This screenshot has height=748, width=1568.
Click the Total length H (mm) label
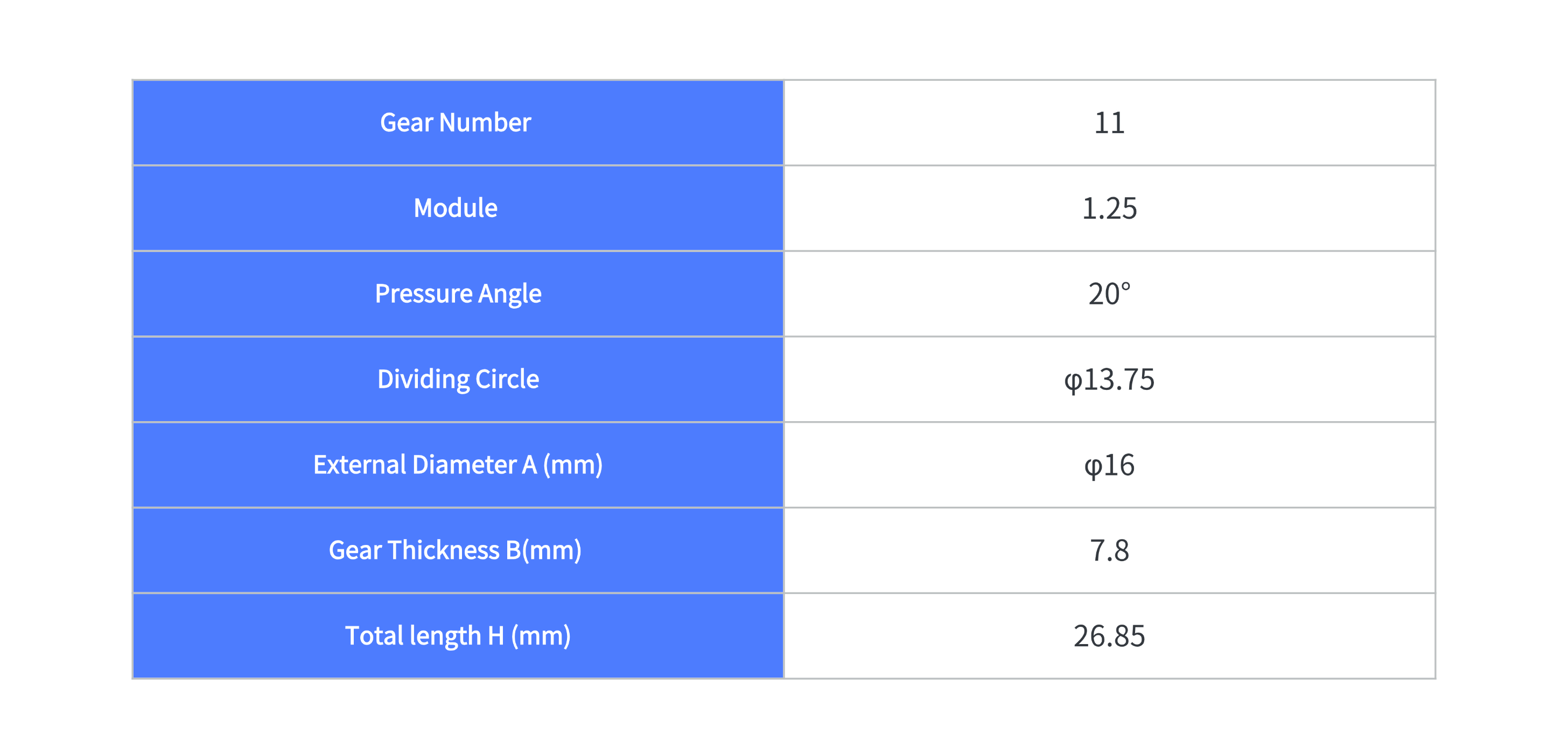(x=458, y=635)
